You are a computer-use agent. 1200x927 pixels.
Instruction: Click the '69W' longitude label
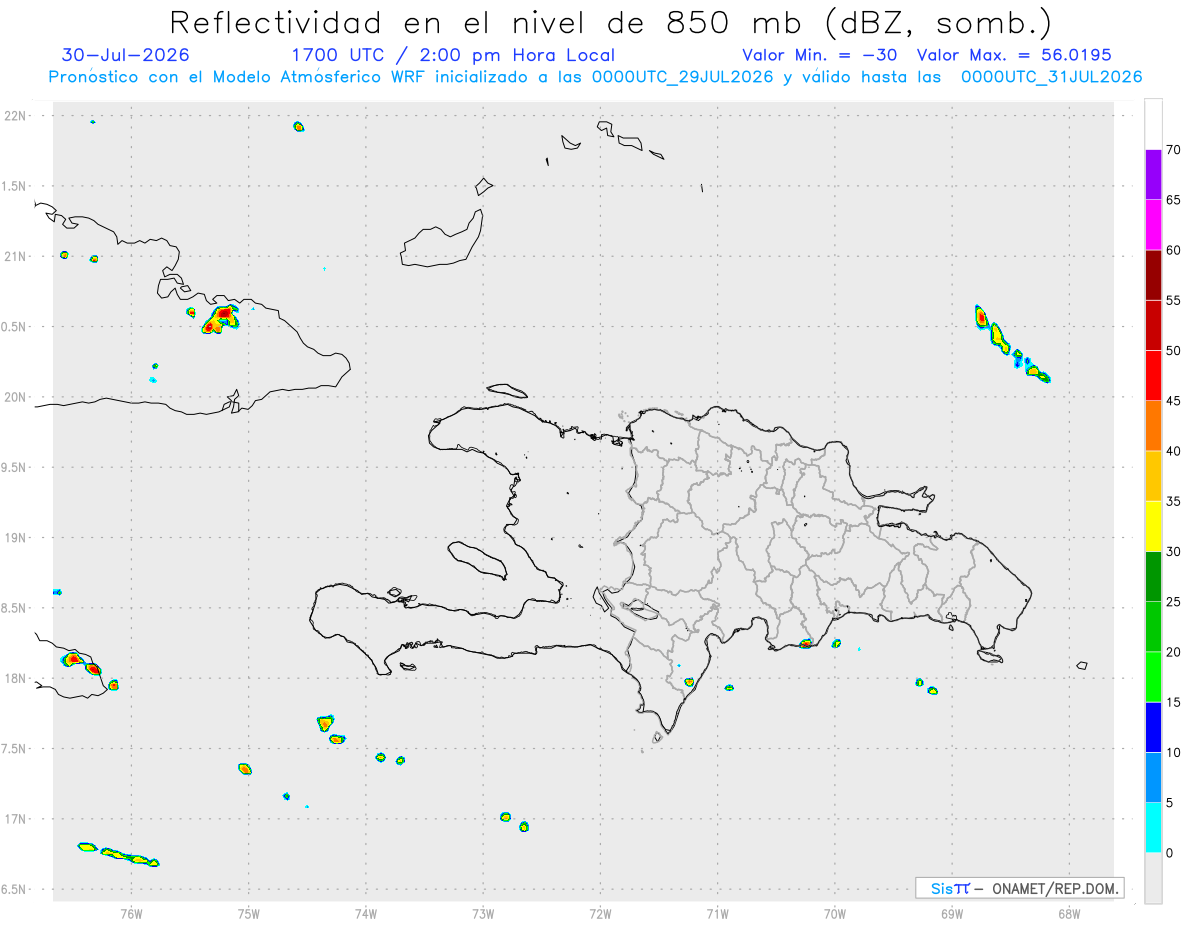tap(952, 913)
